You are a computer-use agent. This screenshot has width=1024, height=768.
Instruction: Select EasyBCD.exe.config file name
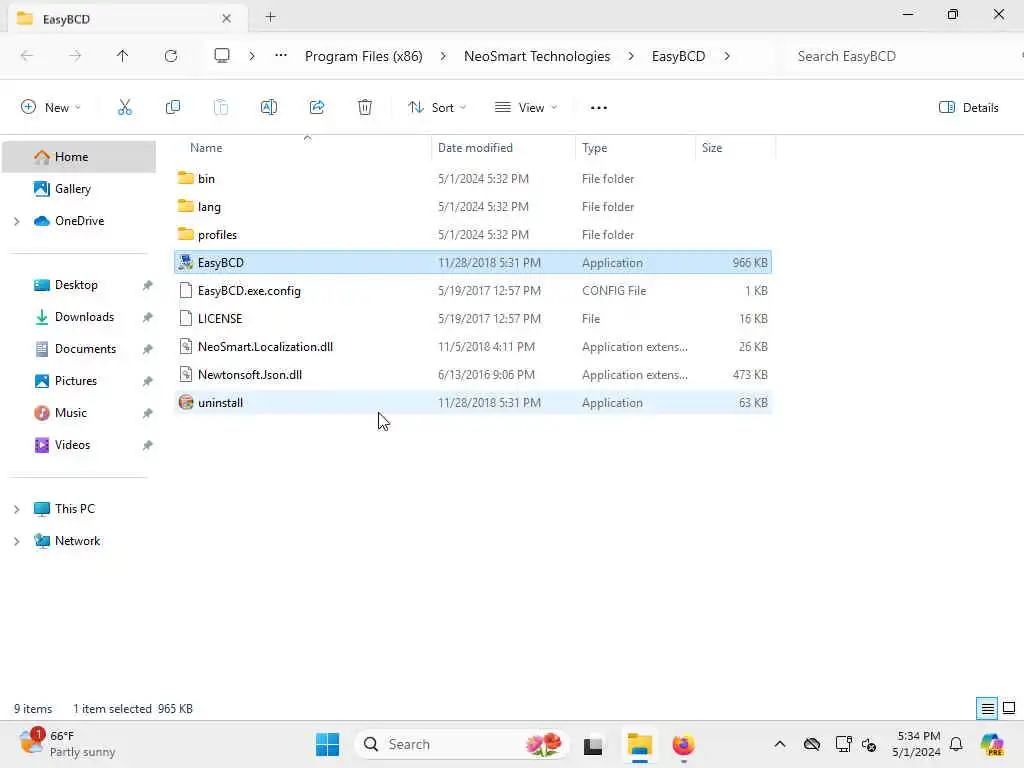(x=249, y=291)
